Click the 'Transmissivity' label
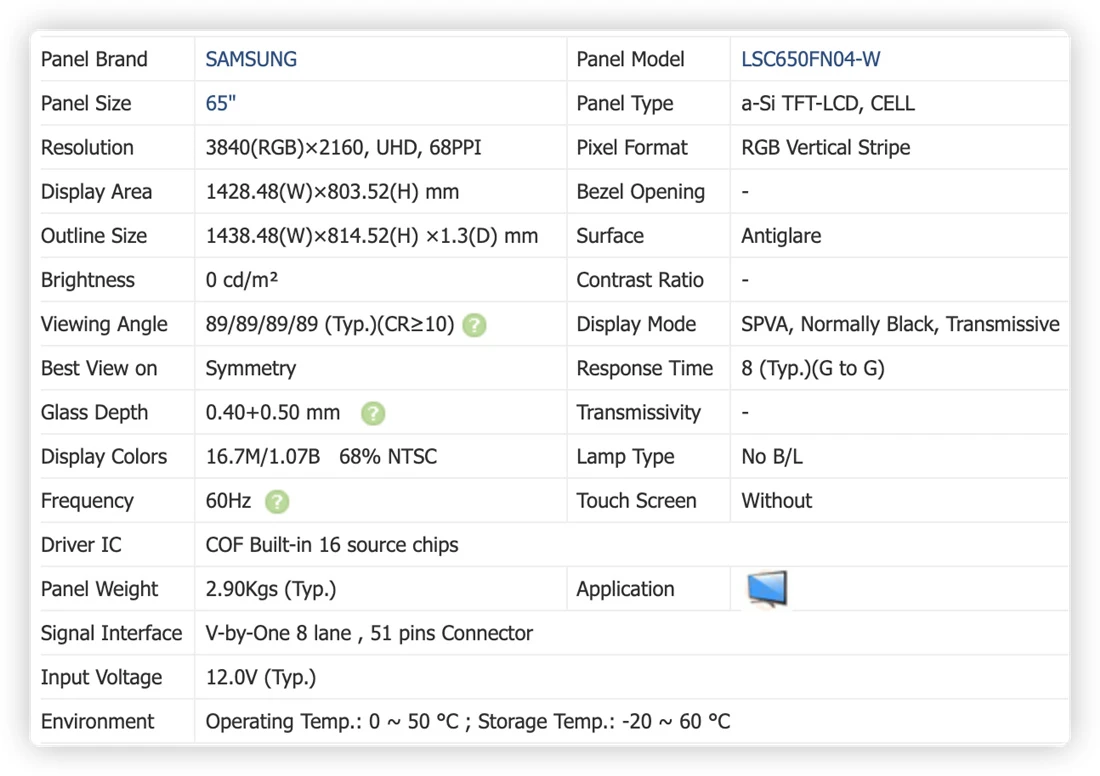This screenshot has height=776, width=1100. [638, 413]
